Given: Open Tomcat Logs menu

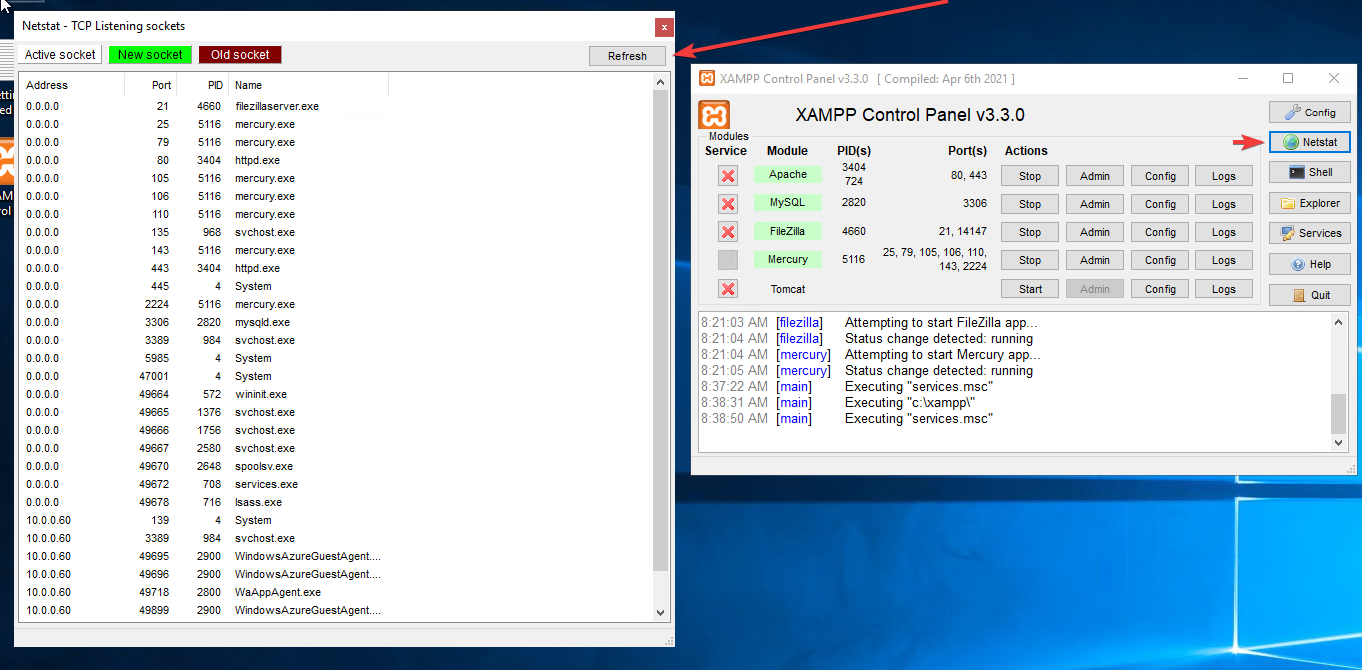Looking at the screenshot, I should point(1224,289).
